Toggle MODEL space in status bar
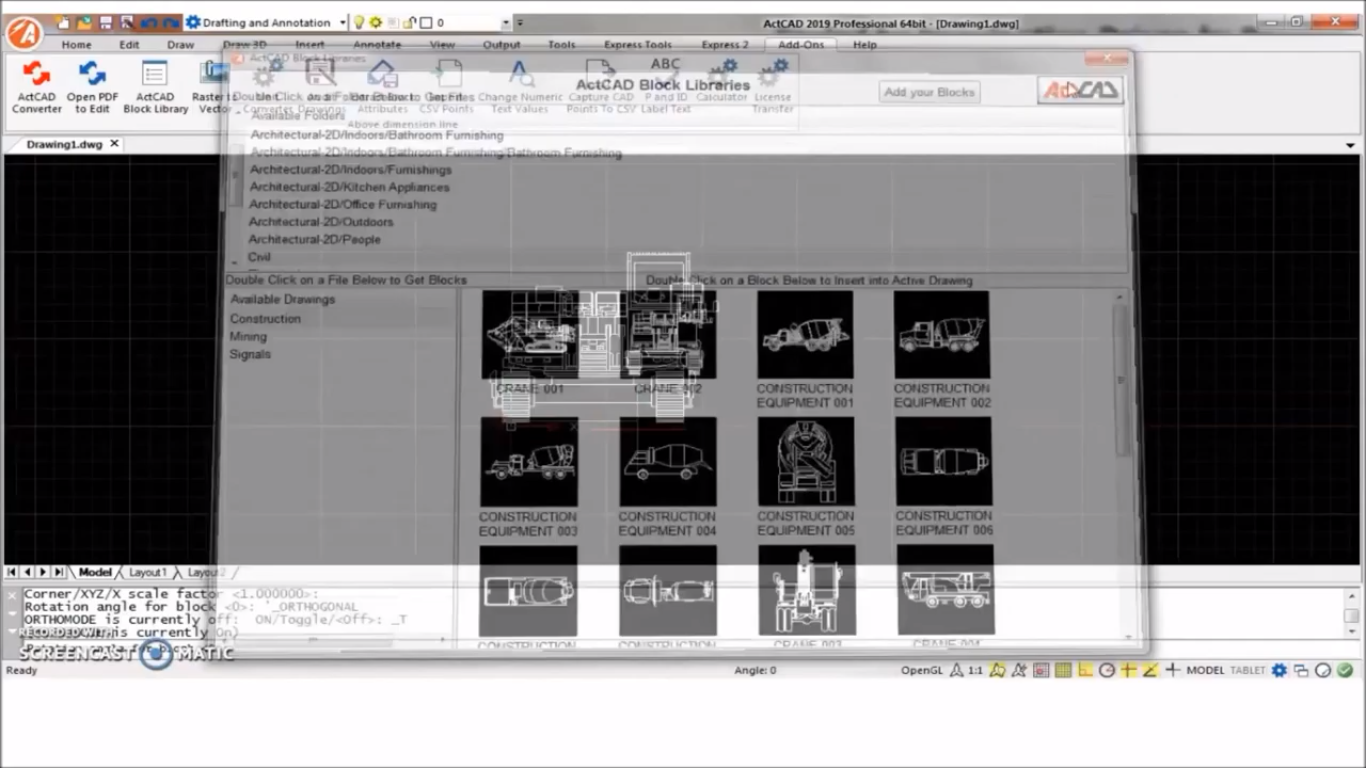Viewport: 1366px width, 768px height. click(x=1205, y=670)
